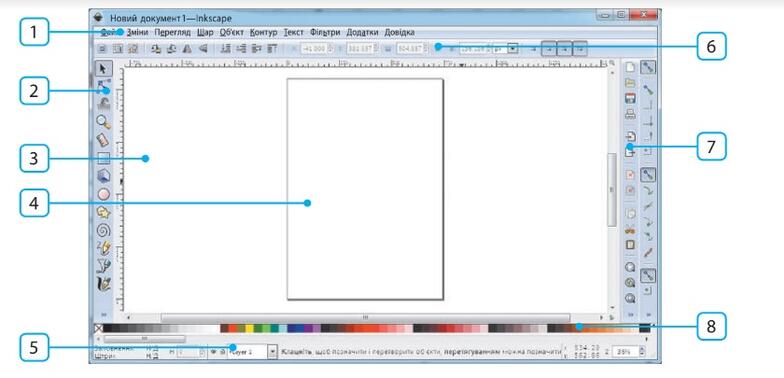The height and width of the screenshot is (378, 784).
Task: Select the 3D Box tool
Action: [104, 176]
